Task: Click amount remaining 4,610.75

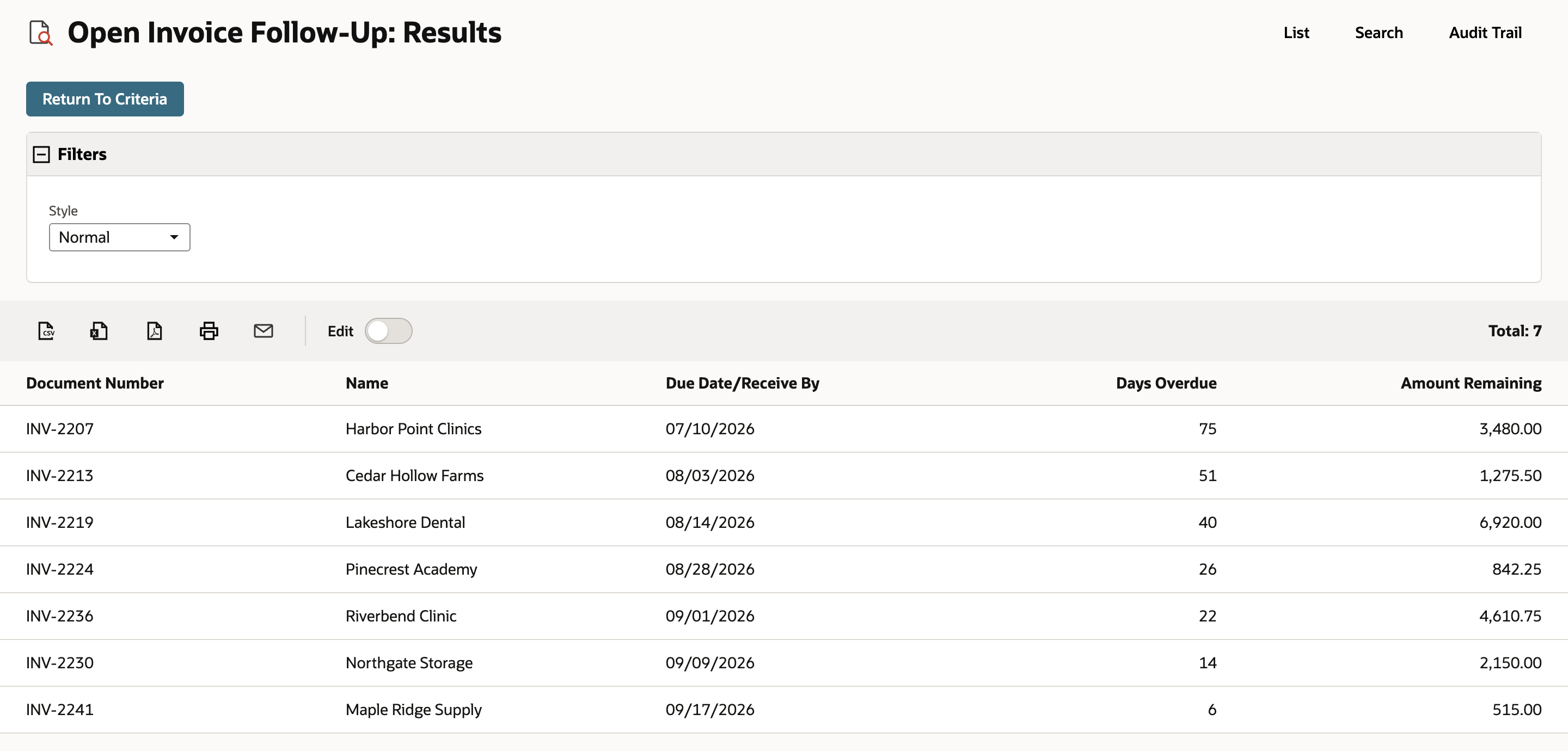Action: pos(1510,616)
